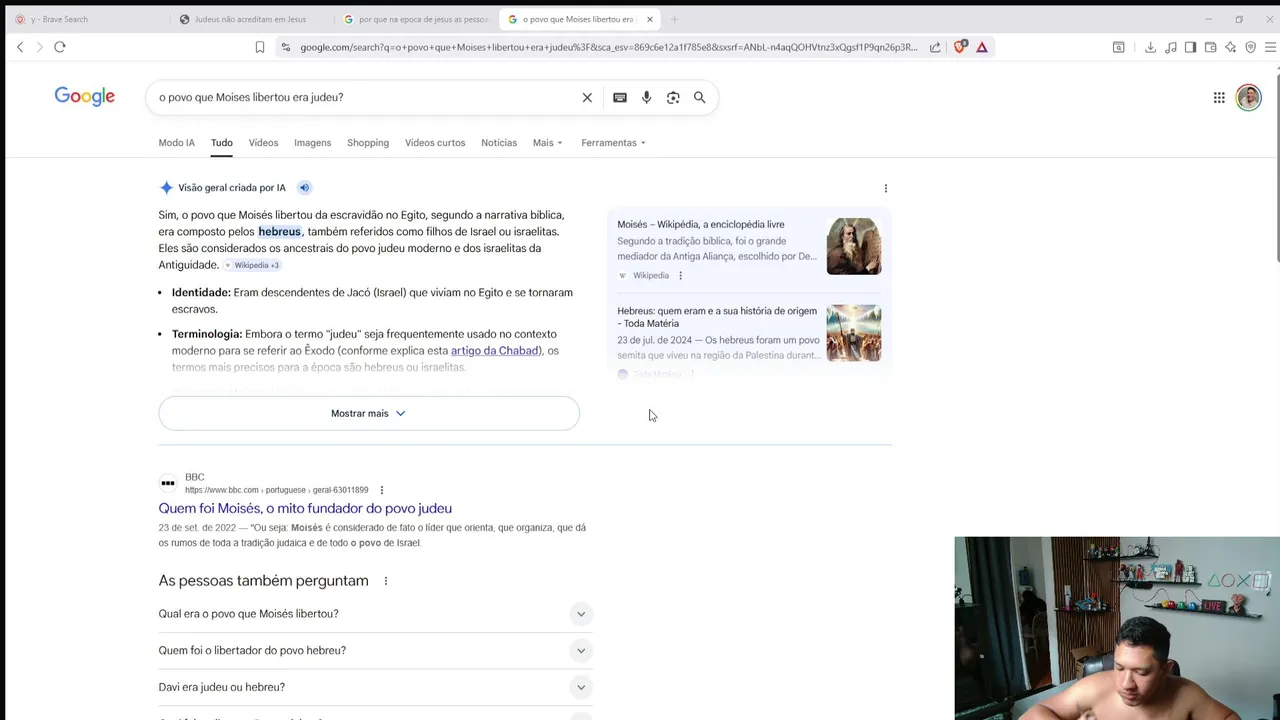The width and height of the screenshot is (1280, 720).
Task: Close the active 'o povo que Moises libertou' tab
Action: click(x=650, y=19)
